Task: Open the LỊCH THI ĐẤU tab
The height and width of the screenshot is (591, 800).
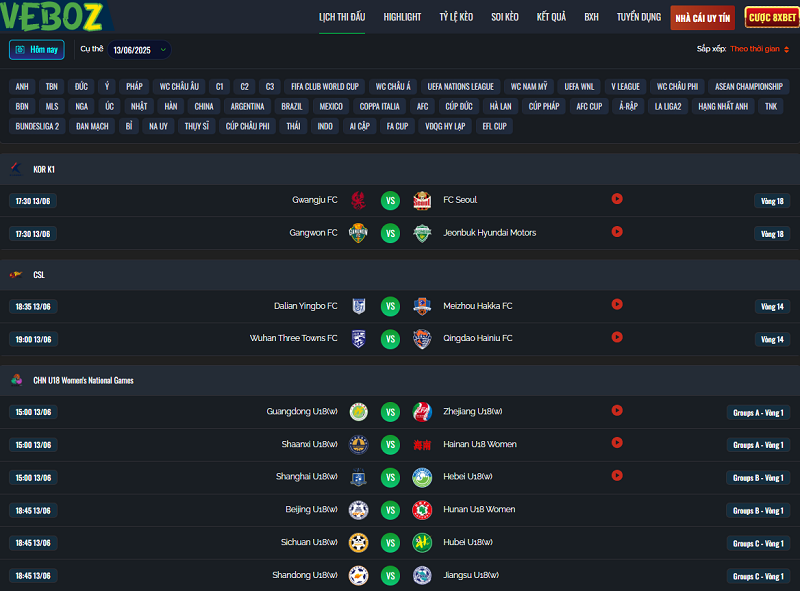Action: [x=342, y=17]
